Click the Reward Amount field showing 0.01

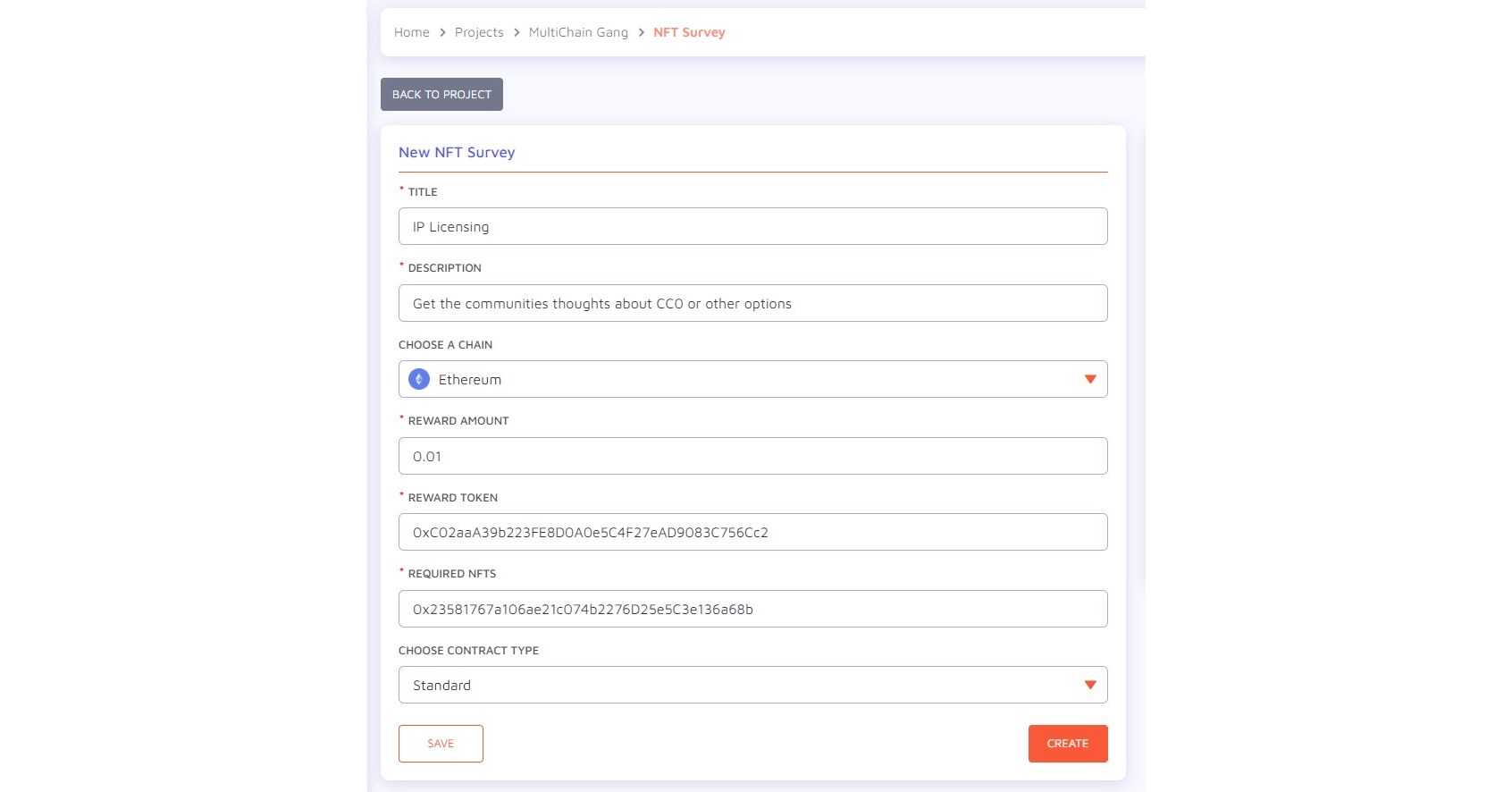coord(752,456)
